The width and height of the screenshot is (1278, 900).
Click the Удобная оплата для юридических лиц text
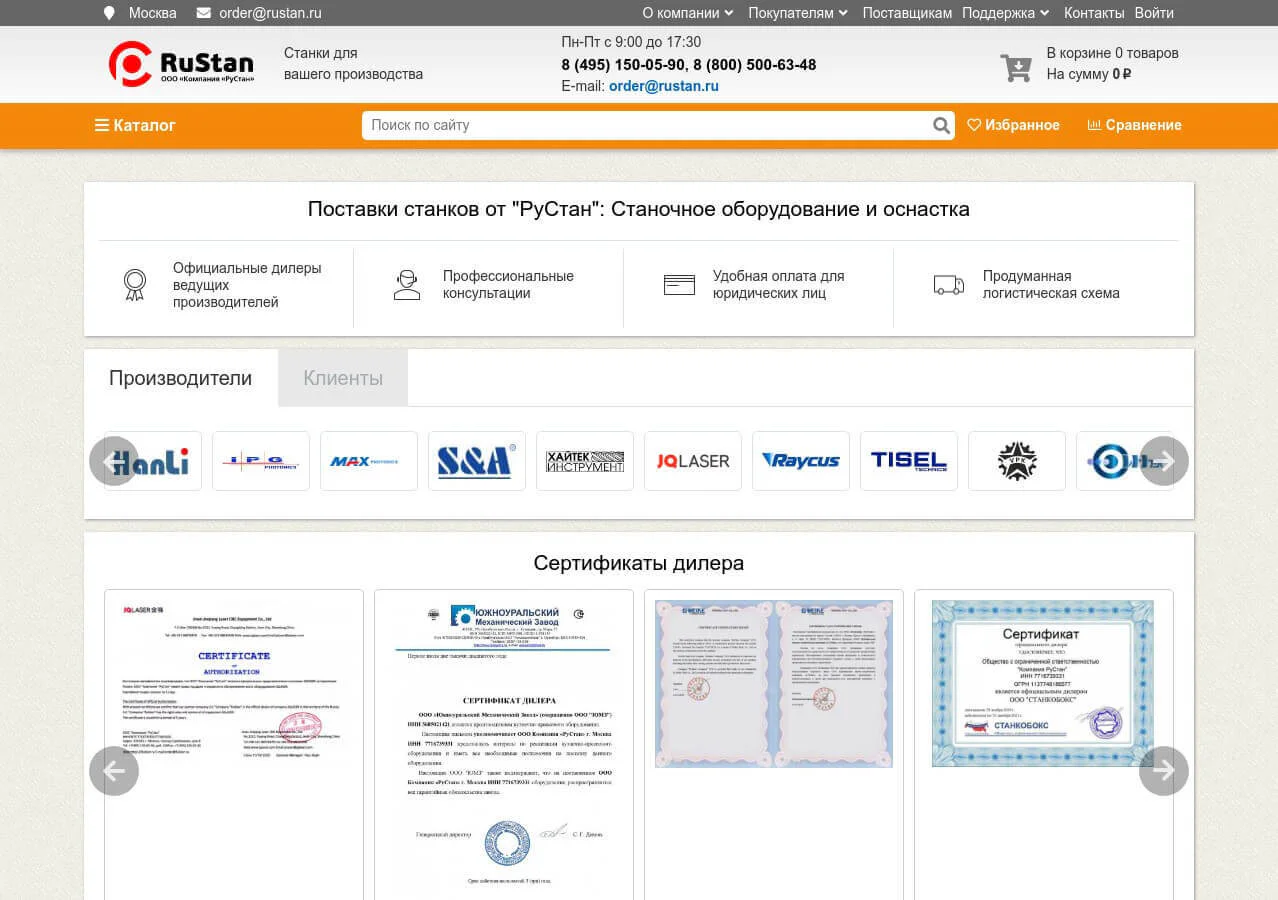point(778,285)
